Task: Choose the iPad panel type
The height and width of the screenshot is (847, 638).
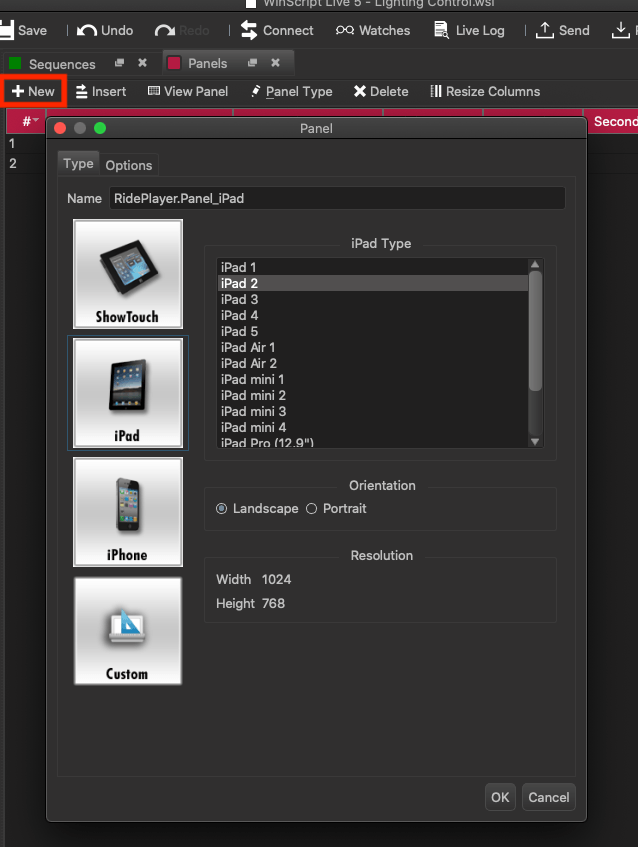Action: coord(128,393)
